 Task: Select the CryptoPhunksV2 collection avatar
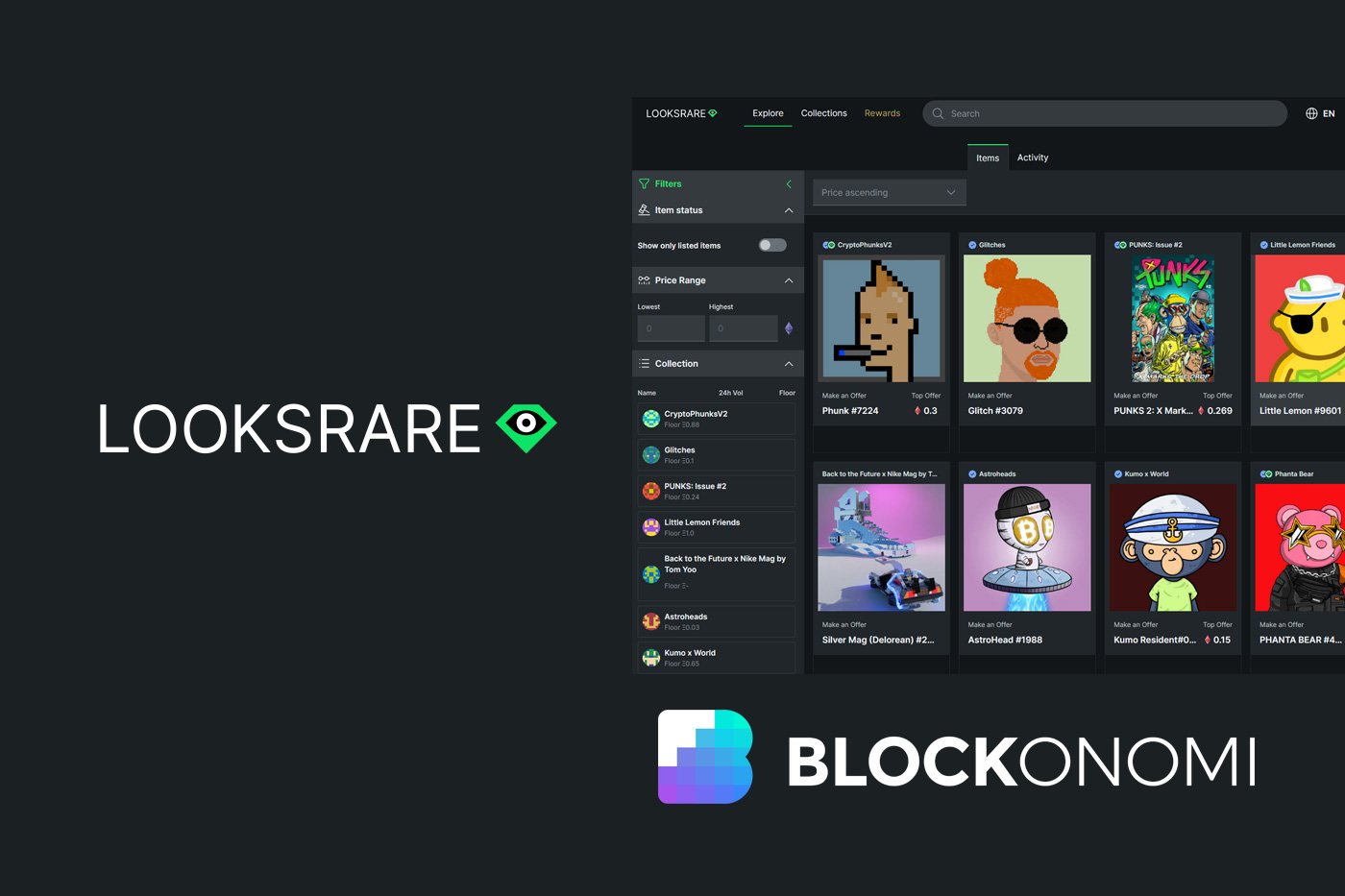[x=650, y=419]
